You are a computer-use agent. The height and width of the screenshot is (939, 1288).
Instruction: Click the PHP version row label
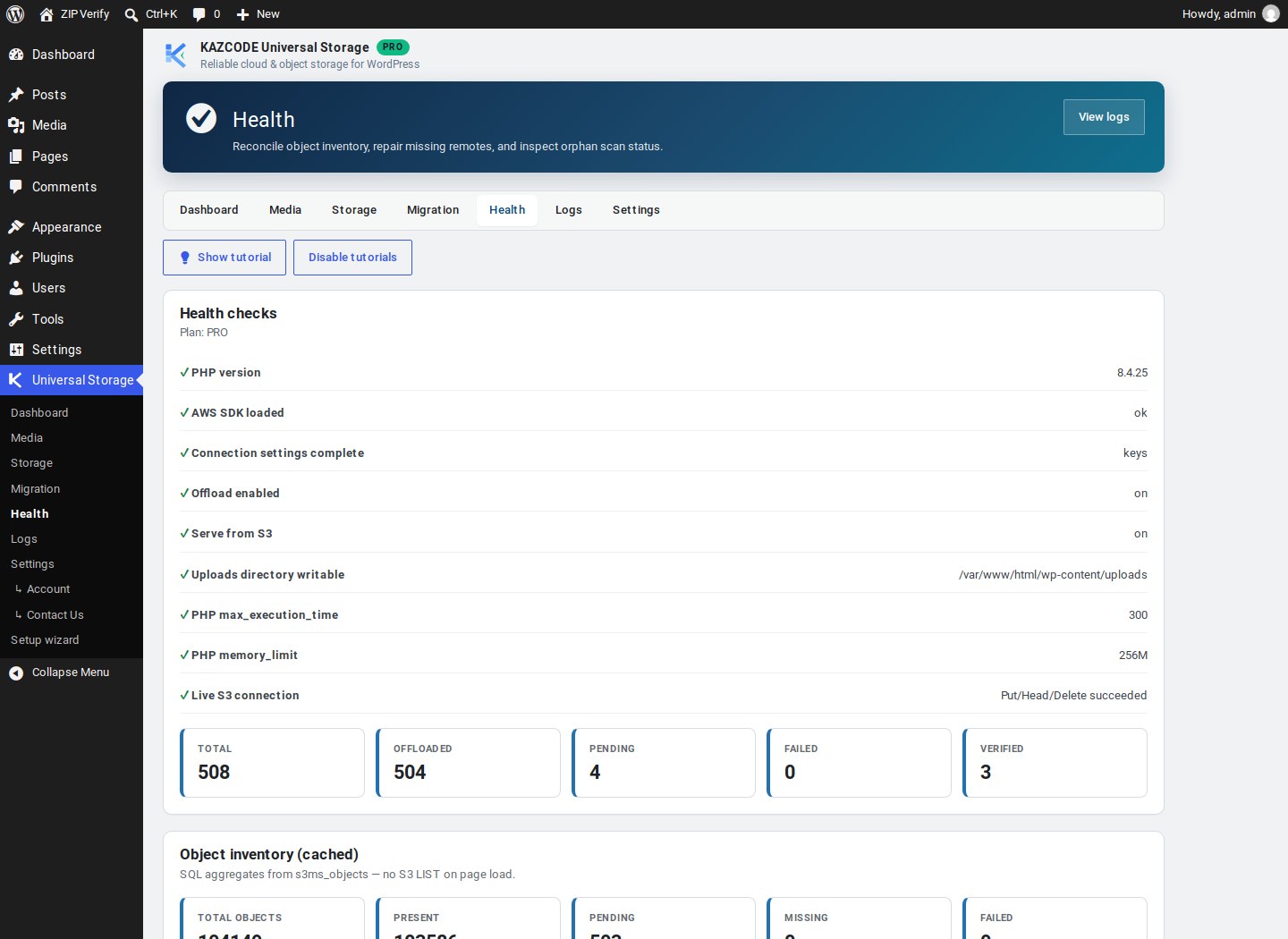coord(226,373)
